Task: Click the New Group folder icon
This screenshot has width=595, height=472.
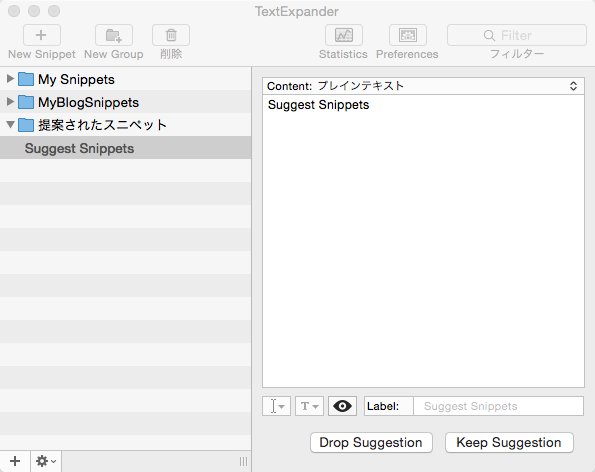Action: (x=113, y=35)
